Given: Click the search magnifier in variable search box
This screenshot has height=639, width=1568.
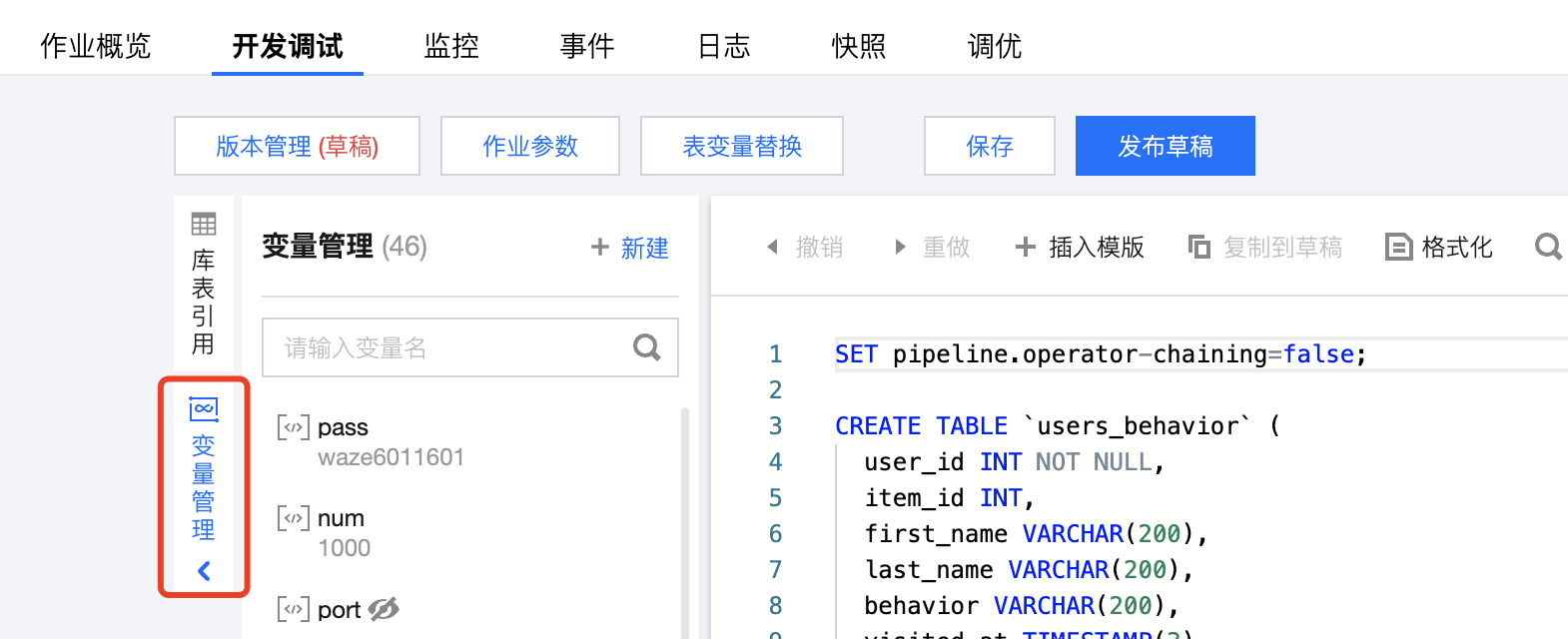Looking at the screenshot, I should [647, 347].
